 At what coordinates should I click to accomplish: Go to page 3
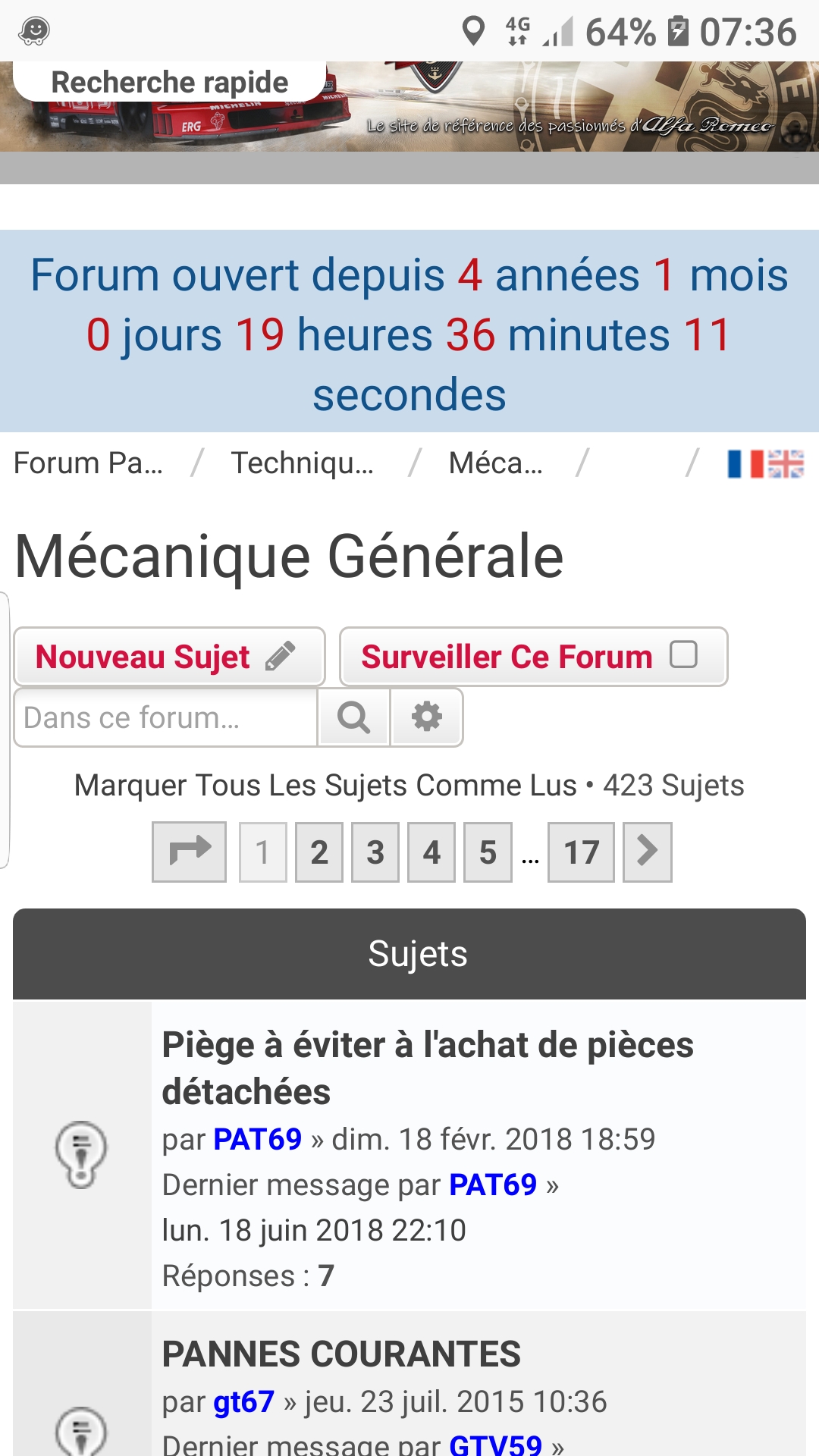point(375,852)
